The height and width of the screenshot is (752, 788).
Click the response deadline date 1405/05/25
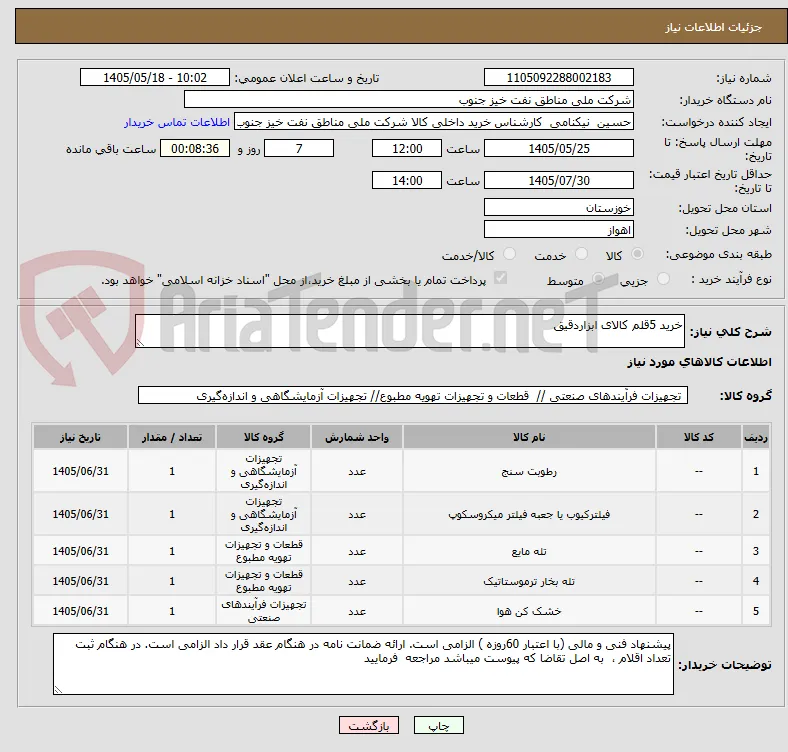(558, 148)
